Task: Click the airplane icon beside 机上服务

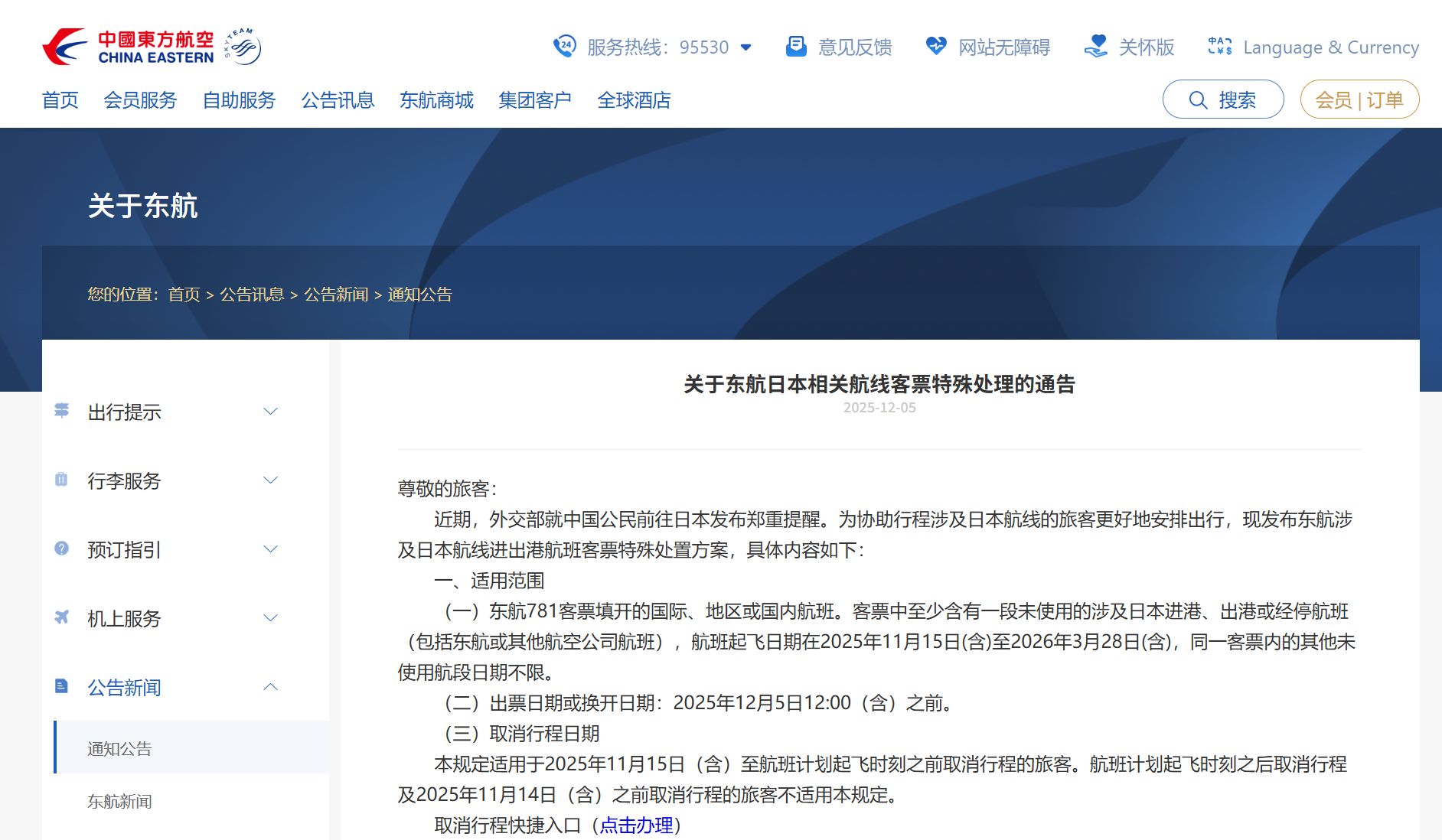Action: tap(62, 617)
